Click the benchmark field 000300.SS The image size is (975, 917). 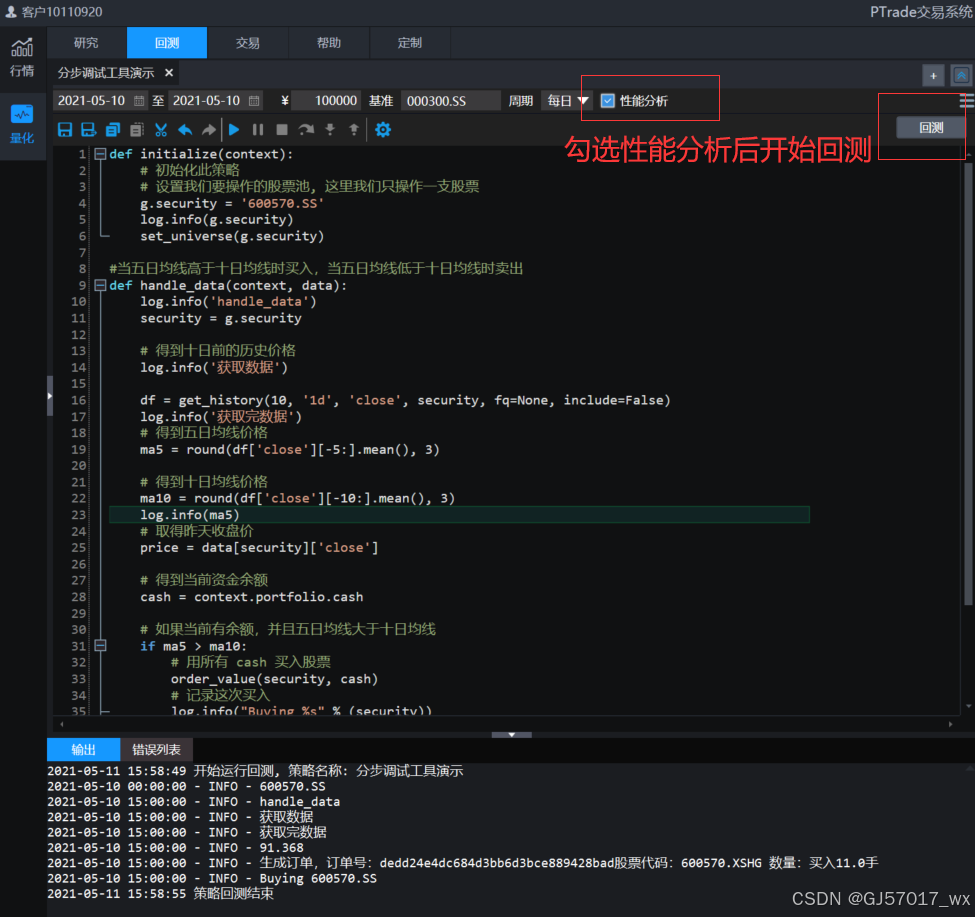pyautogui.click(x=451, y=101)
